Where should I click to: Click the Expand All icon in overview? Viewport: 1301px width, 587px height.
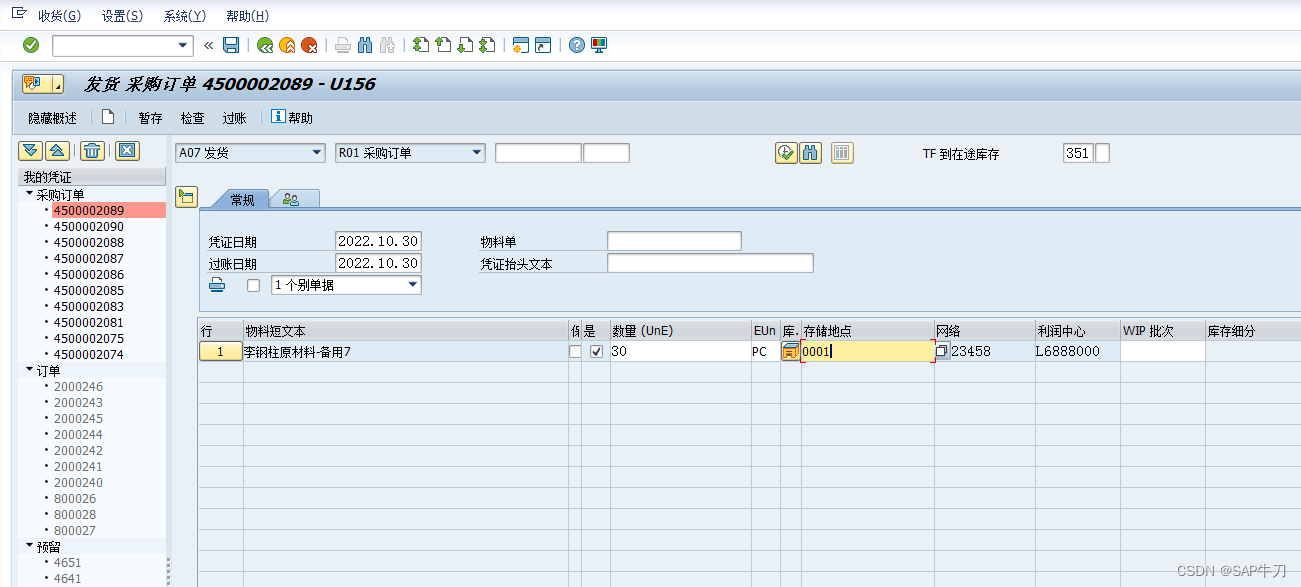coord(30,150)
